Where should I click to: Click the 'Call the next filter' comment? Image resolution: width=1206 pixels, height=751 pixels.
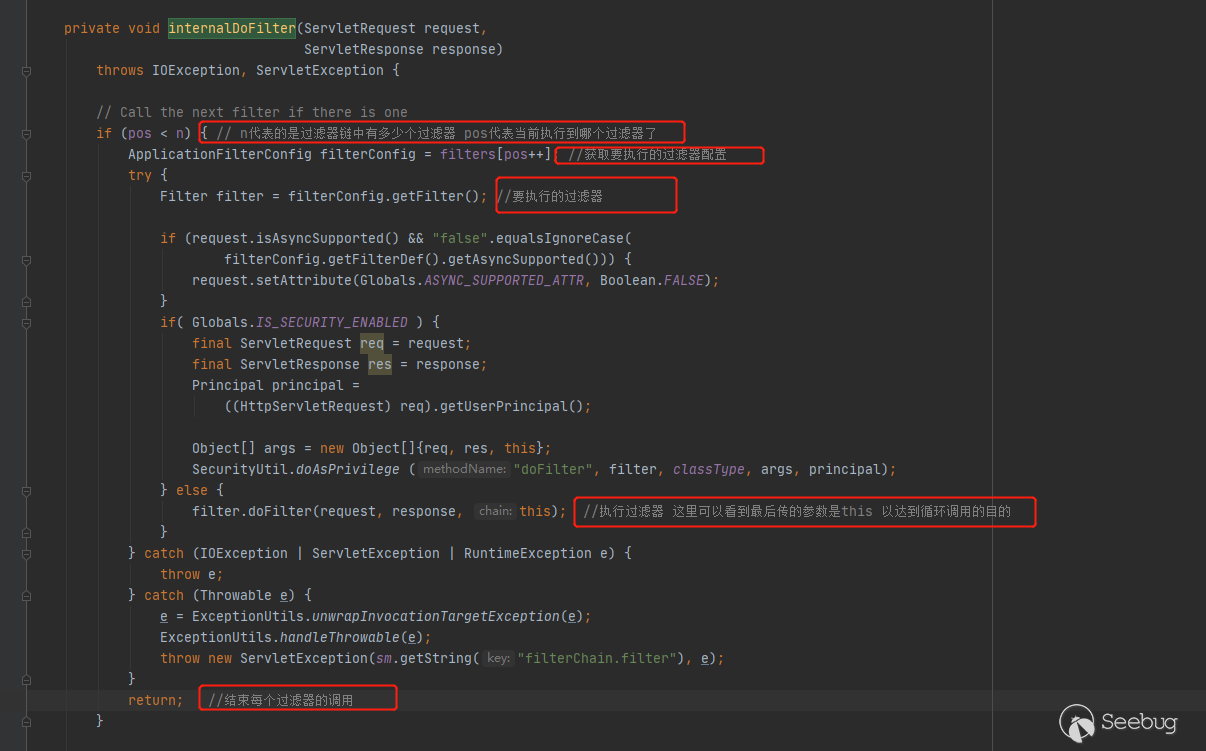point(252,112)
